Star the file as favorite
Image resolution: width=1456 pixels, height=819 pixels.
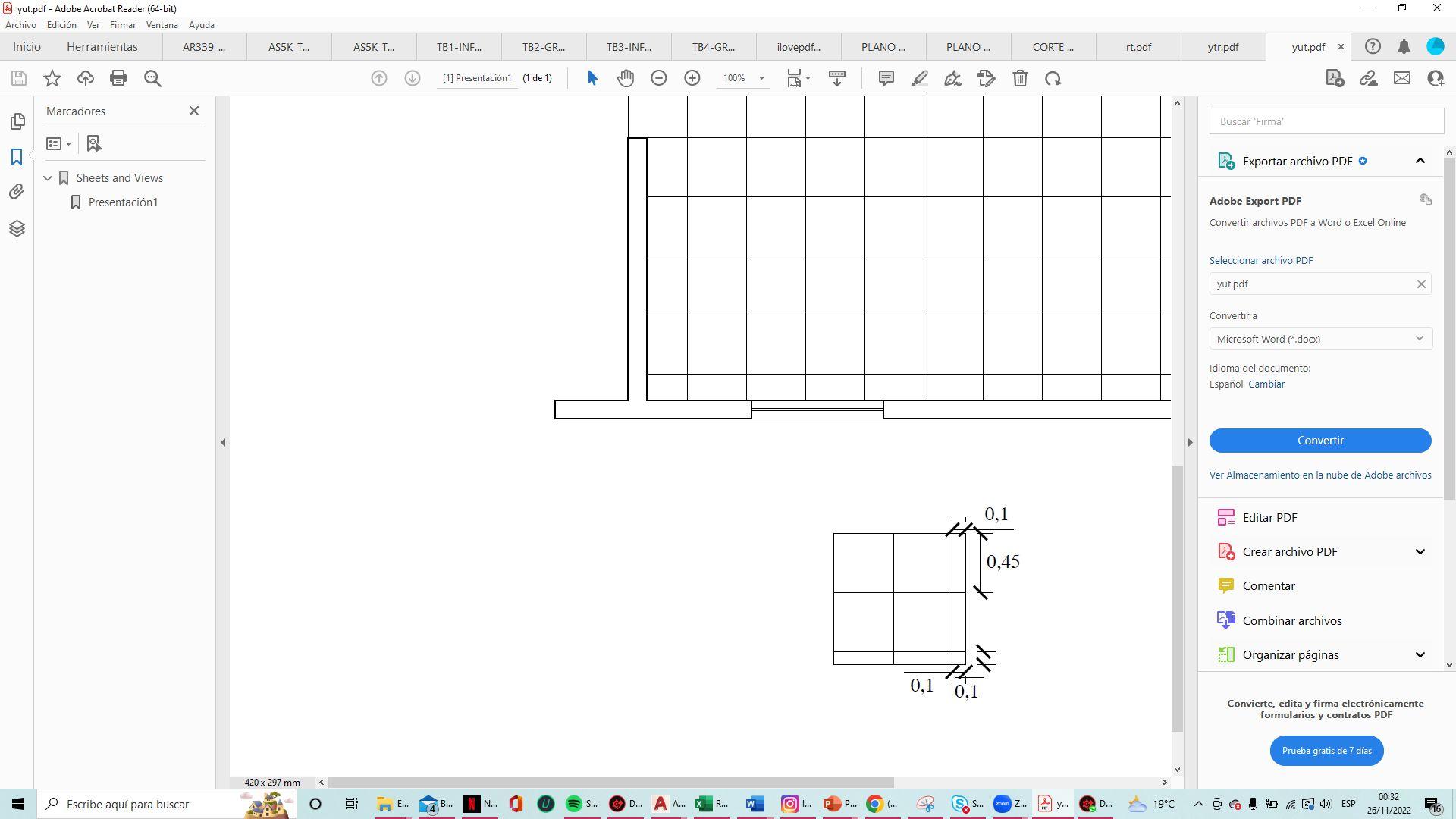pyautogui.click(x=52, y=78)
